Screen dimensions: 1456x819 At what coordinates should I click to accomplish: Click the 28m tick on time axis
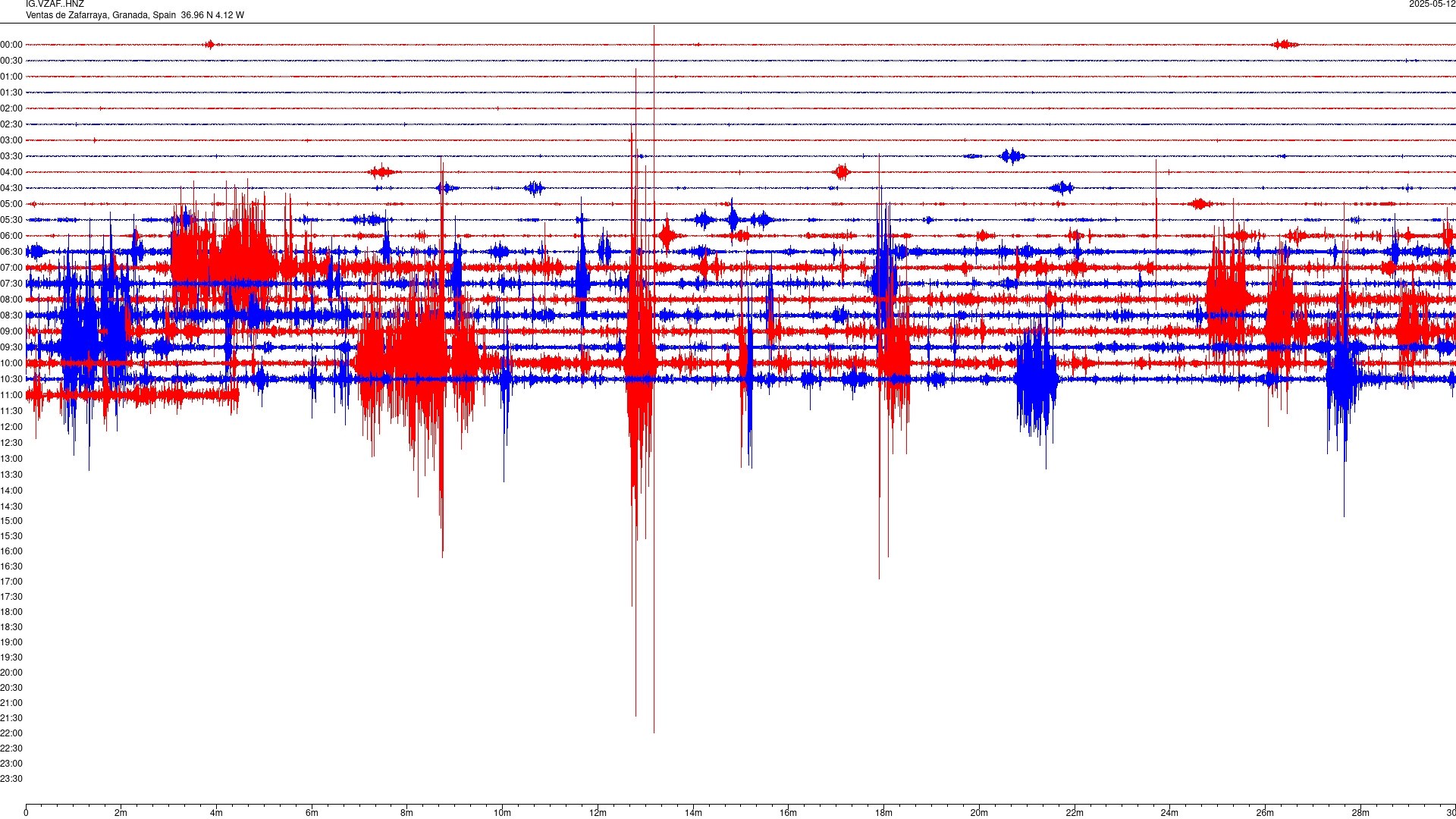1360,813
